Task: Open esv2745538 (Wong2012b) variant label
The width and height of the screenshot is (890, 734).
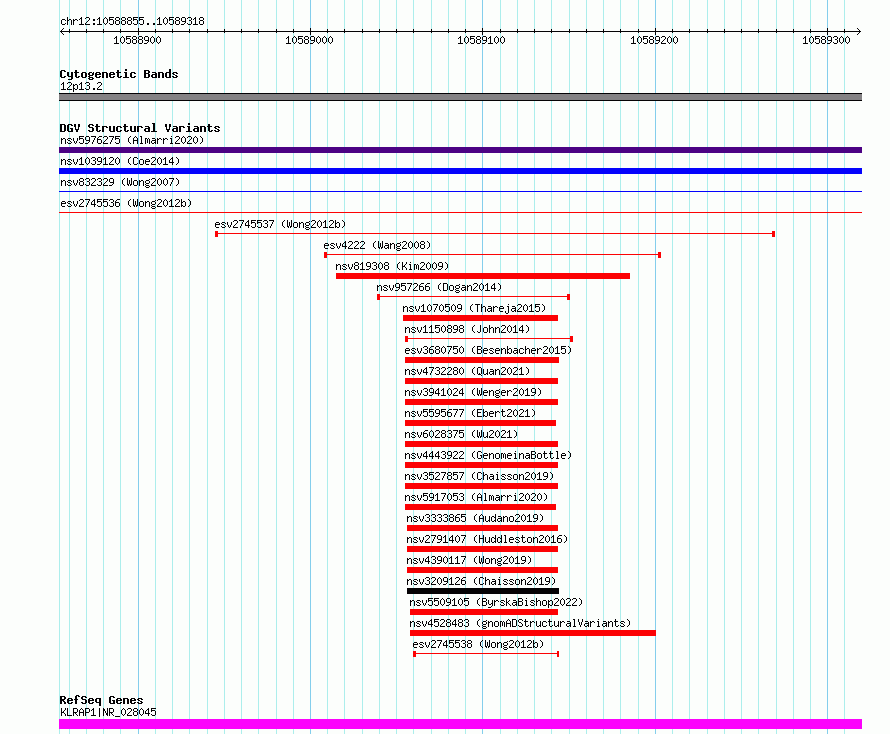Action: tap(478, 644)
